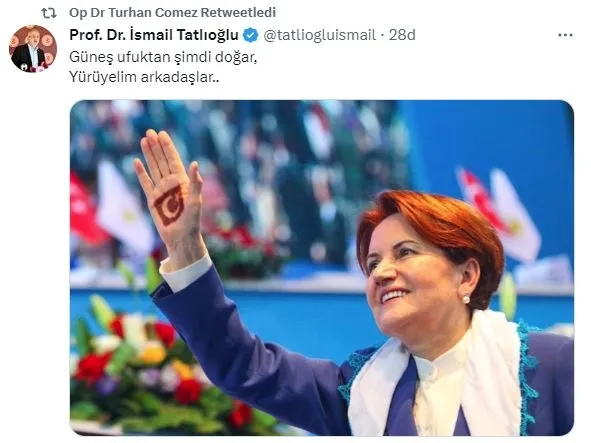Click the raised hand with painted flag
Screen dimensions: 591x443
171,196
